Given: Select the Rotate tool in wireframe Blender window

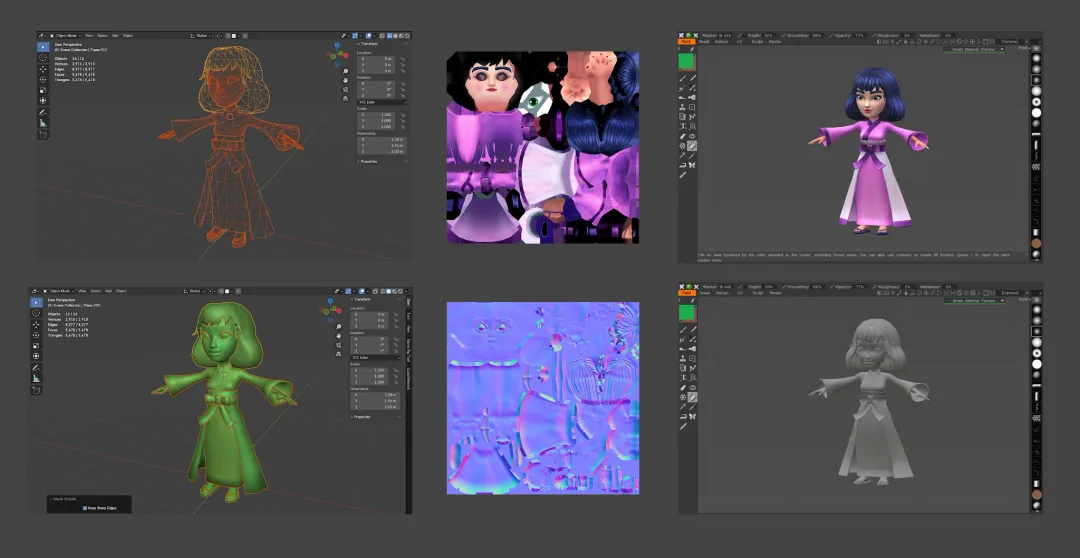Looking at the screenshot, I should [x=43, y=79].
